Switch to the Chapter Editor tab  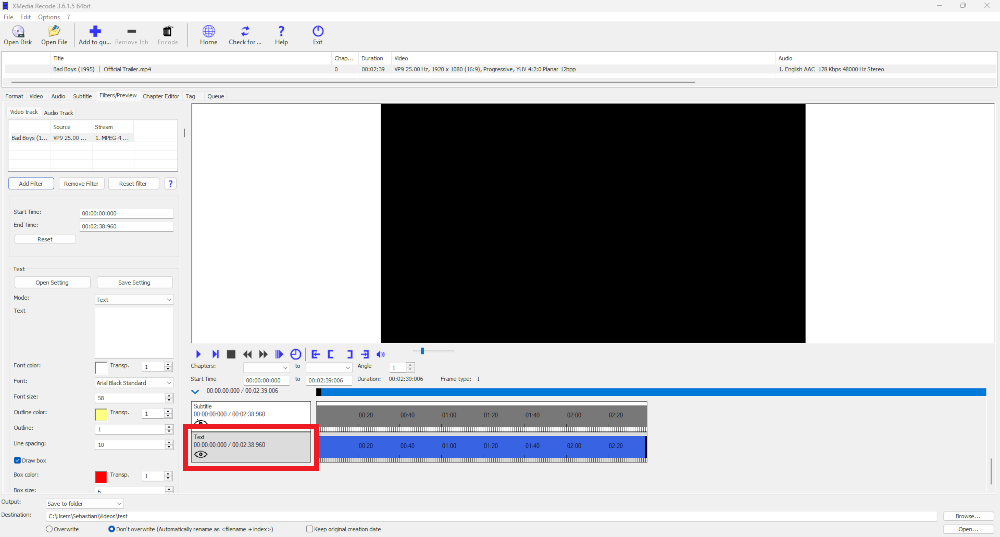[x=160, y=96]
